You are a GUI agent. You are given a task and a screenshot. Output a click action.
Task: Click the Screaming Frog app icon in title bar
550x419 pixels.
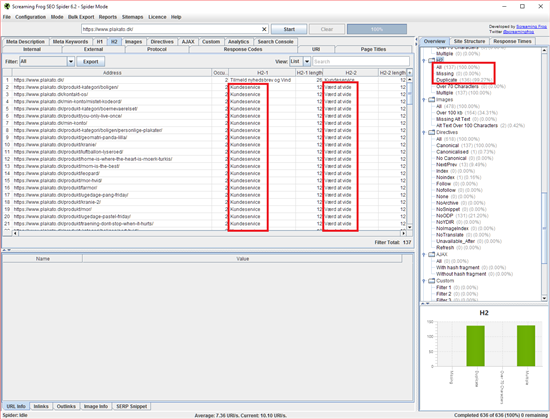(6, 6)
